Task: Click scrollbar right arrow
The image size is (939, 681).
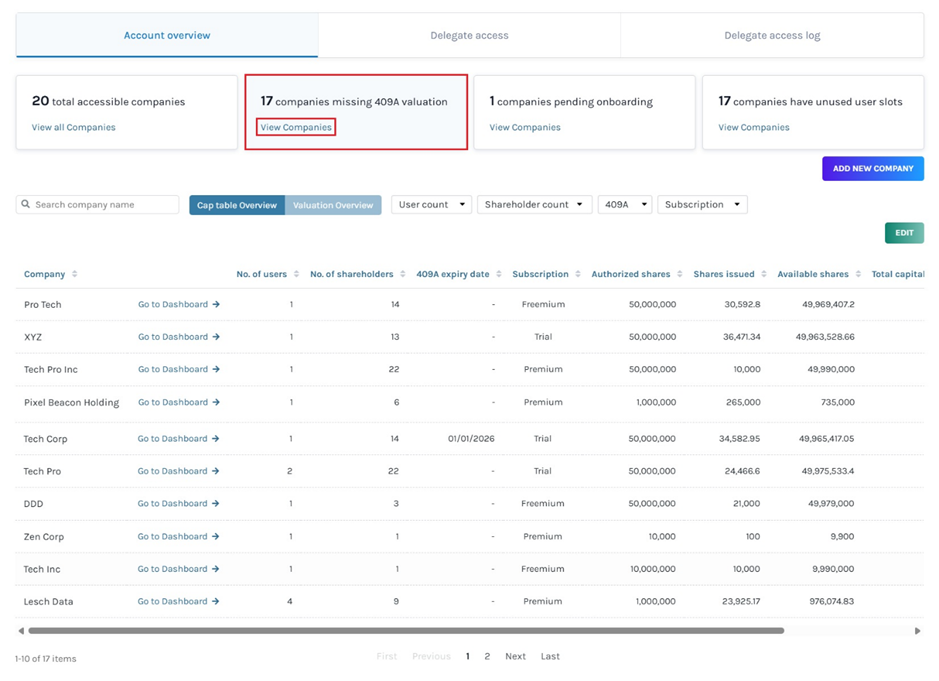Action: (917, 631)
